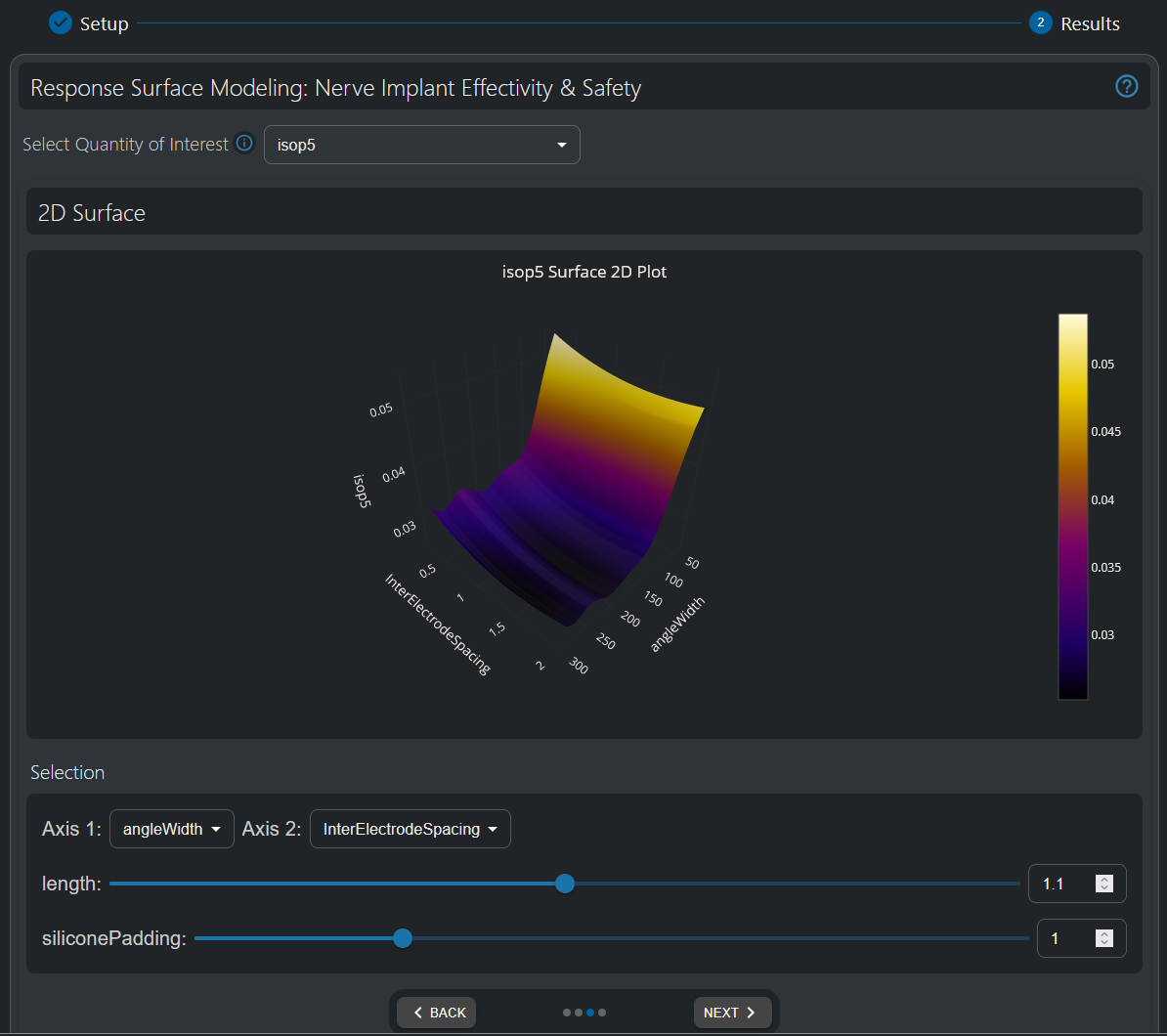Click the Results step number icon
The image size is (1167, 1036).
point(1040,22)
